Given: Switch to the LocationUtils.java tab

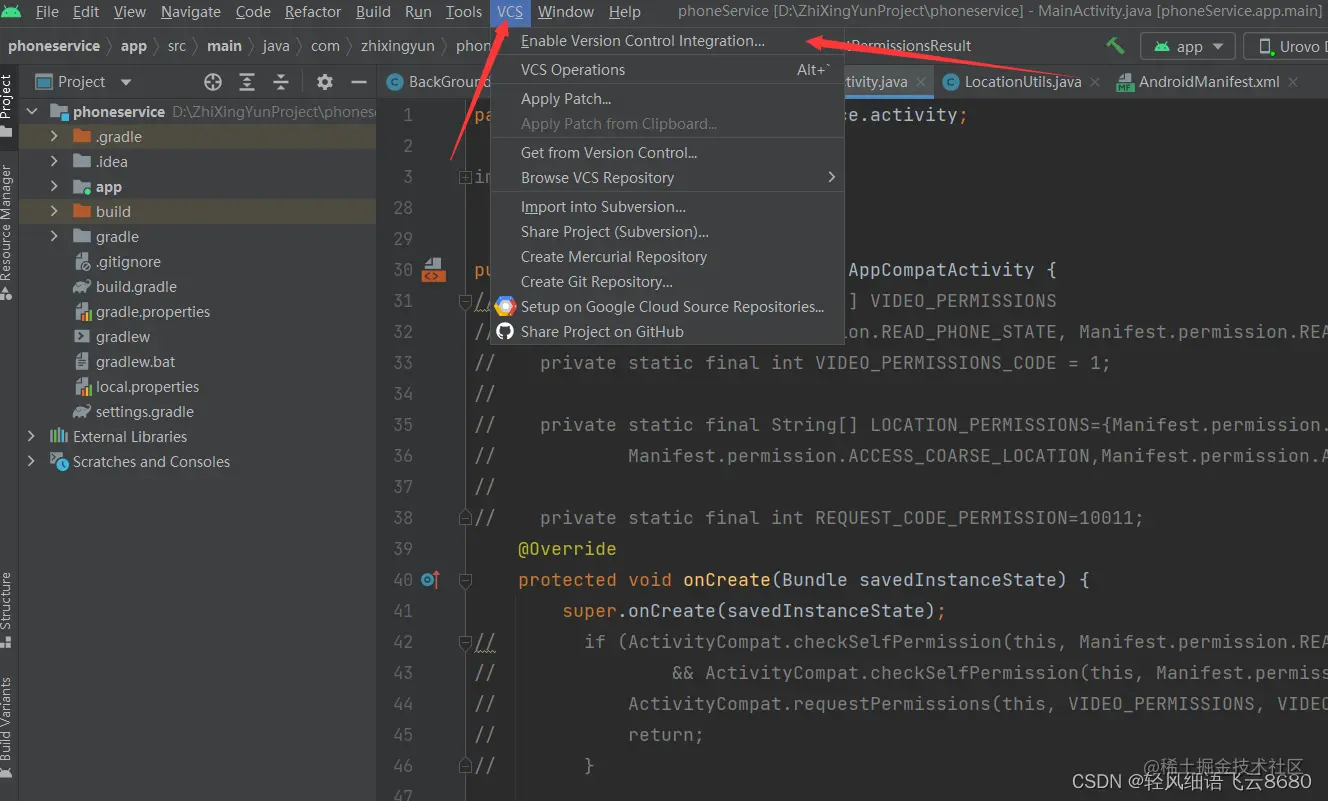Looking at the screenshot, I should [x=1022, y=82].
